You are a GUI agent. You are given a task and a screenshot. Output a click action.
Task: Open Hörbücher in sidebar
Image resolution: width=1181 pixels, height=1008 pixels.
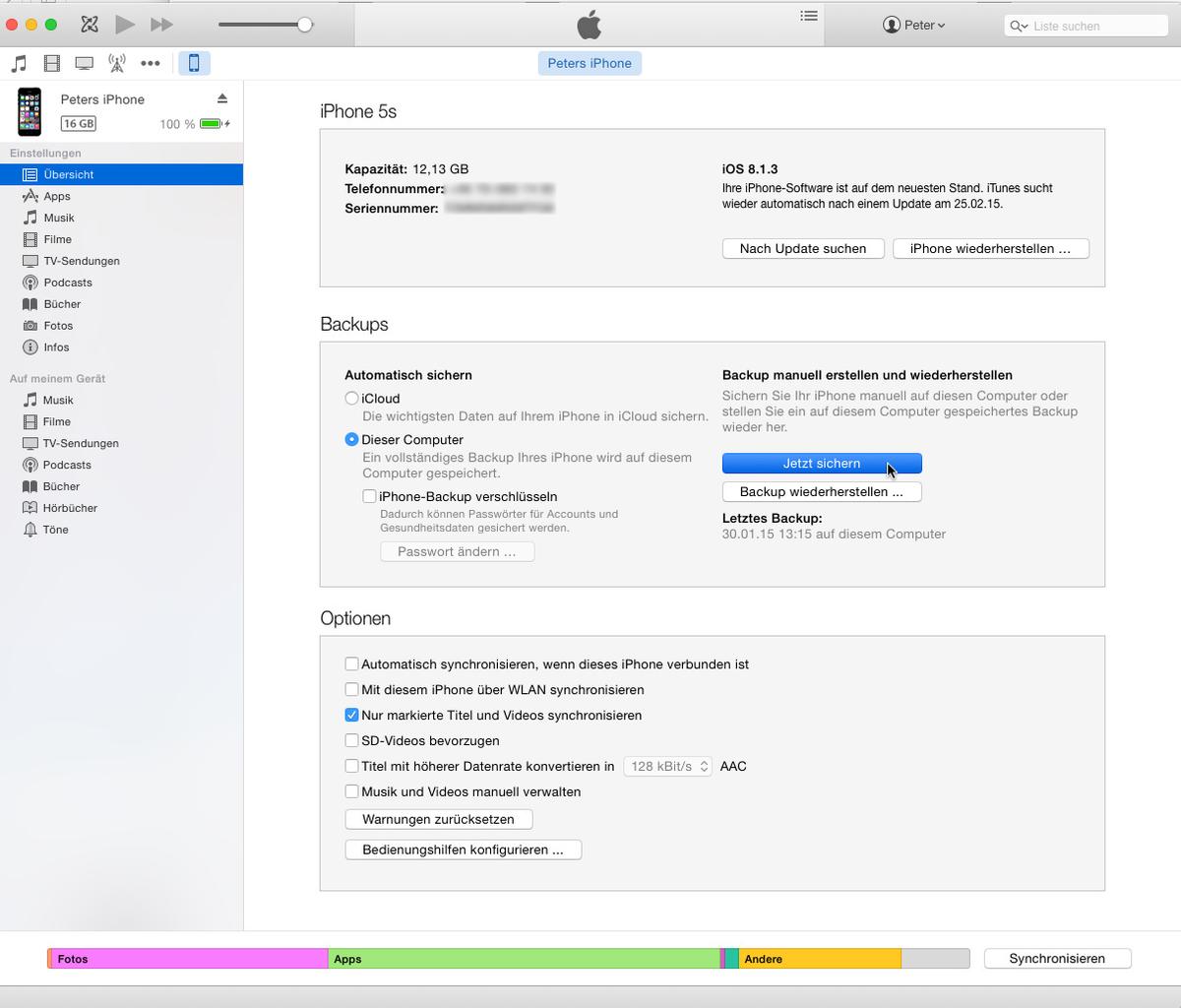click(x=121, y=508)
